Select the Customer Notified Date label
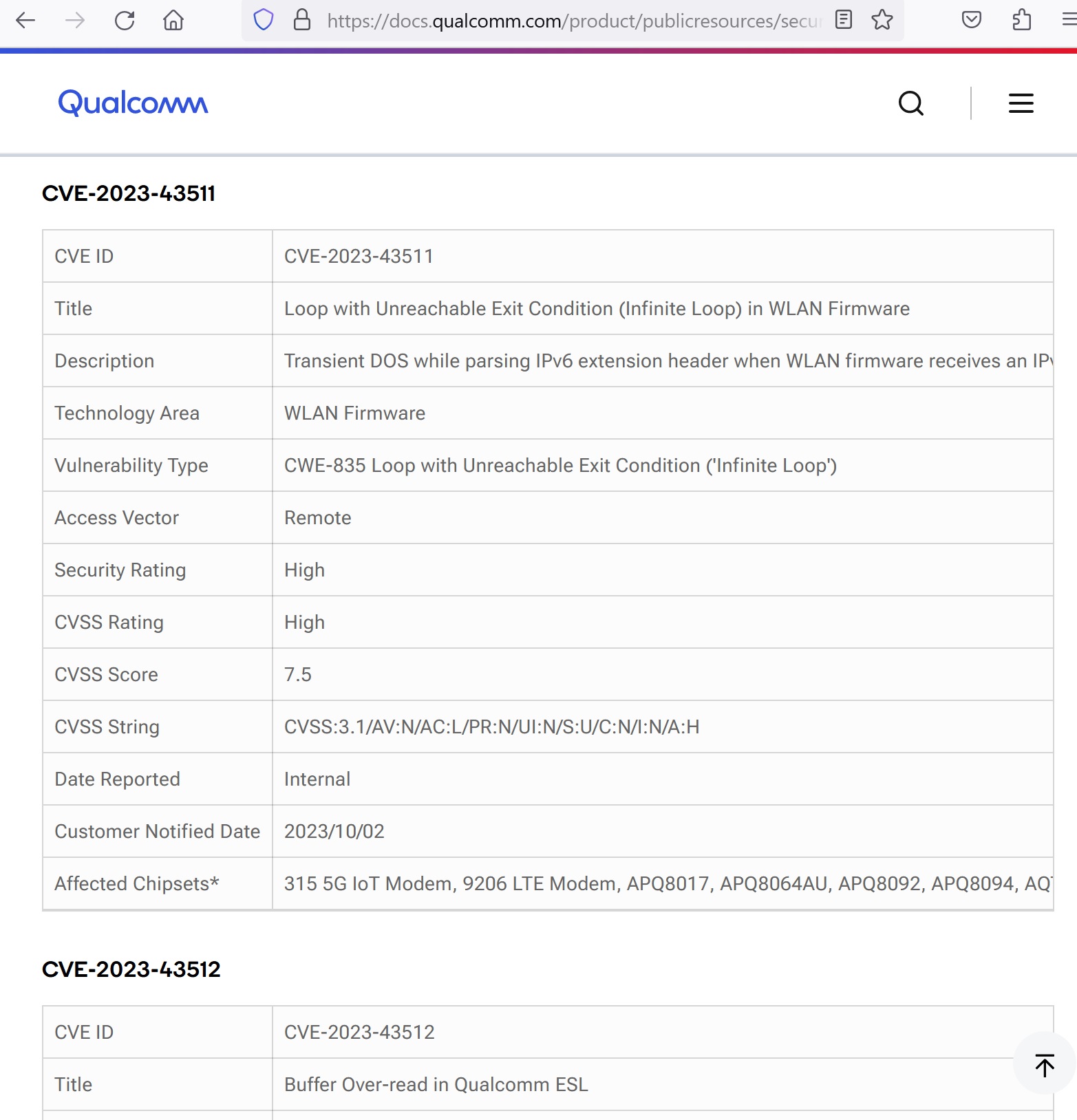Image resolution: width=1077 pixels, height=1120 pixels. (157, 831)
